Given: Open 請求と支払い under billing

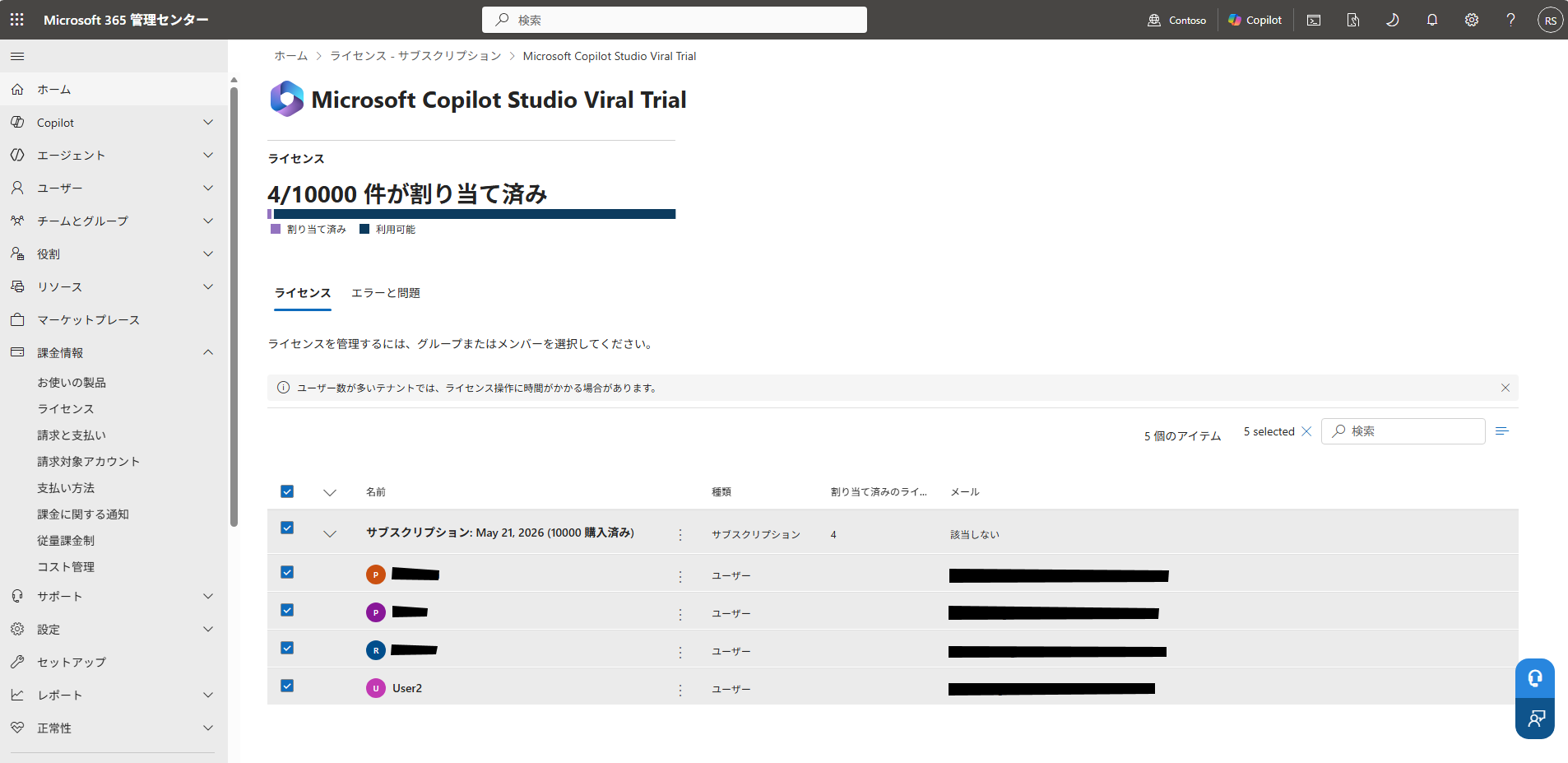Looking at the screenshot, I should 72,435.
